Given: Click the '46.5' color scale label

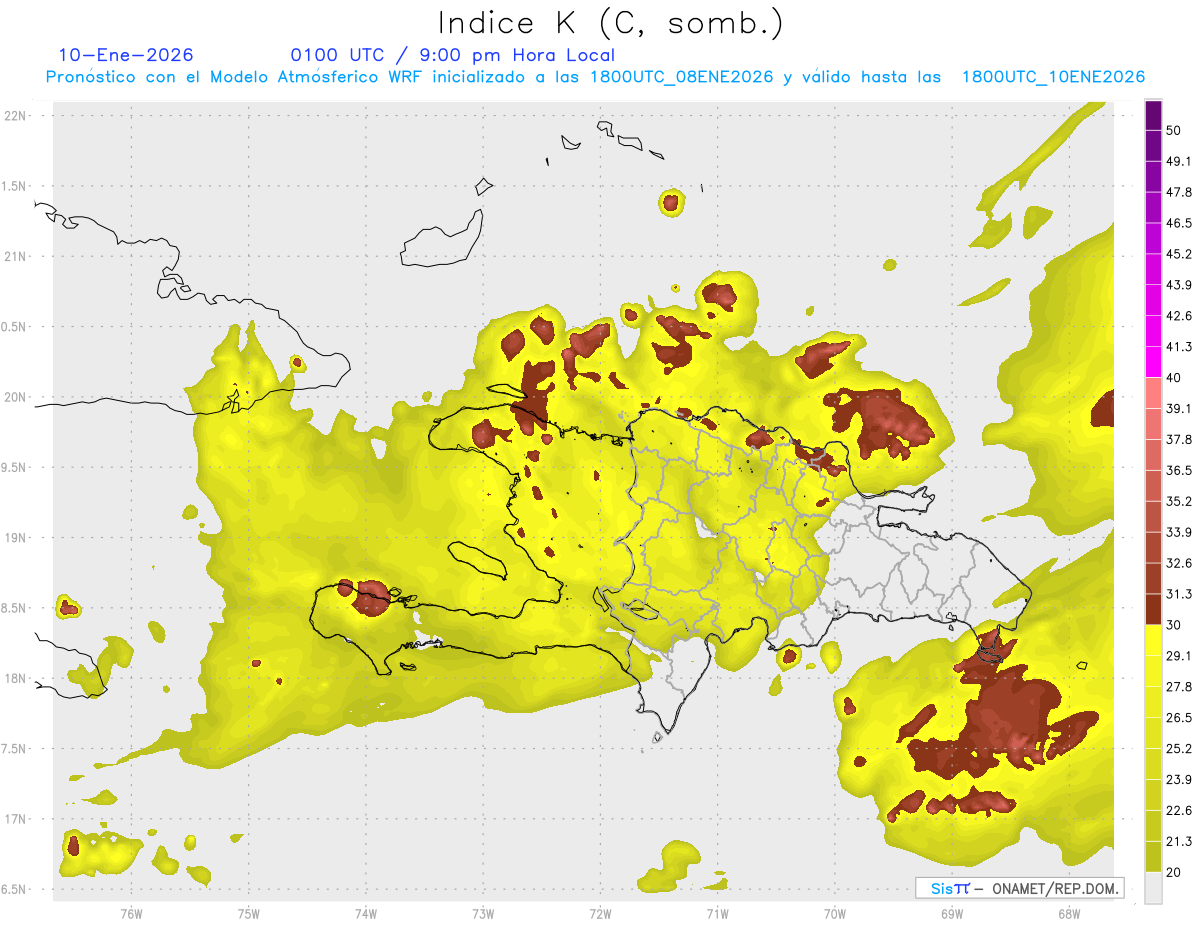Looking at the screenshot, I should coord(1178,223).
